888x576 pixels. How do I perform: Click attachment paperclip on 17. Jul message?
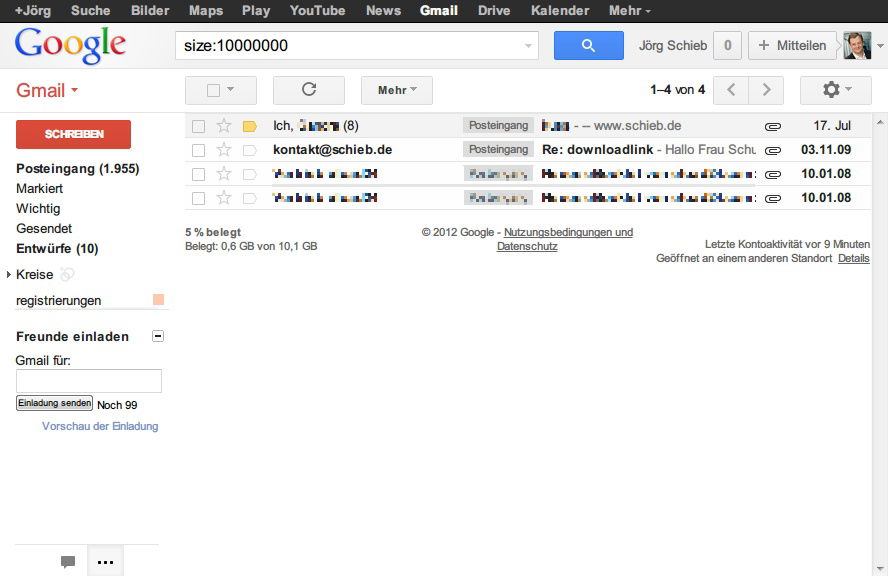773,127
